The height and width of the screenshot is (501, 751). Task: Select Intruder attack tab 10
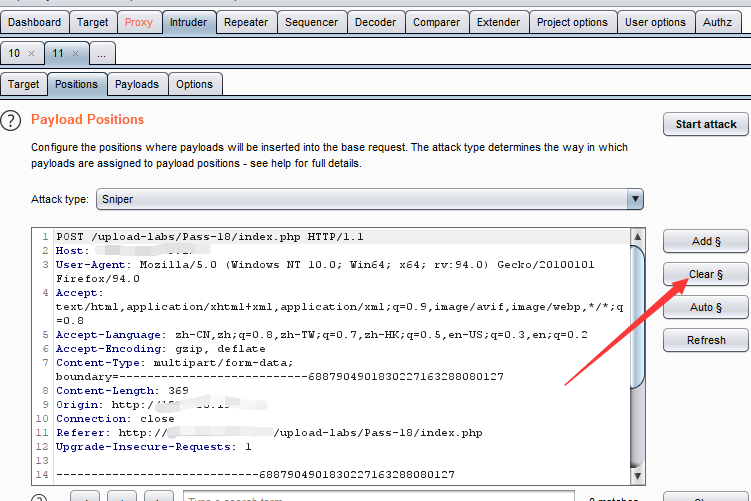(14, 53)
